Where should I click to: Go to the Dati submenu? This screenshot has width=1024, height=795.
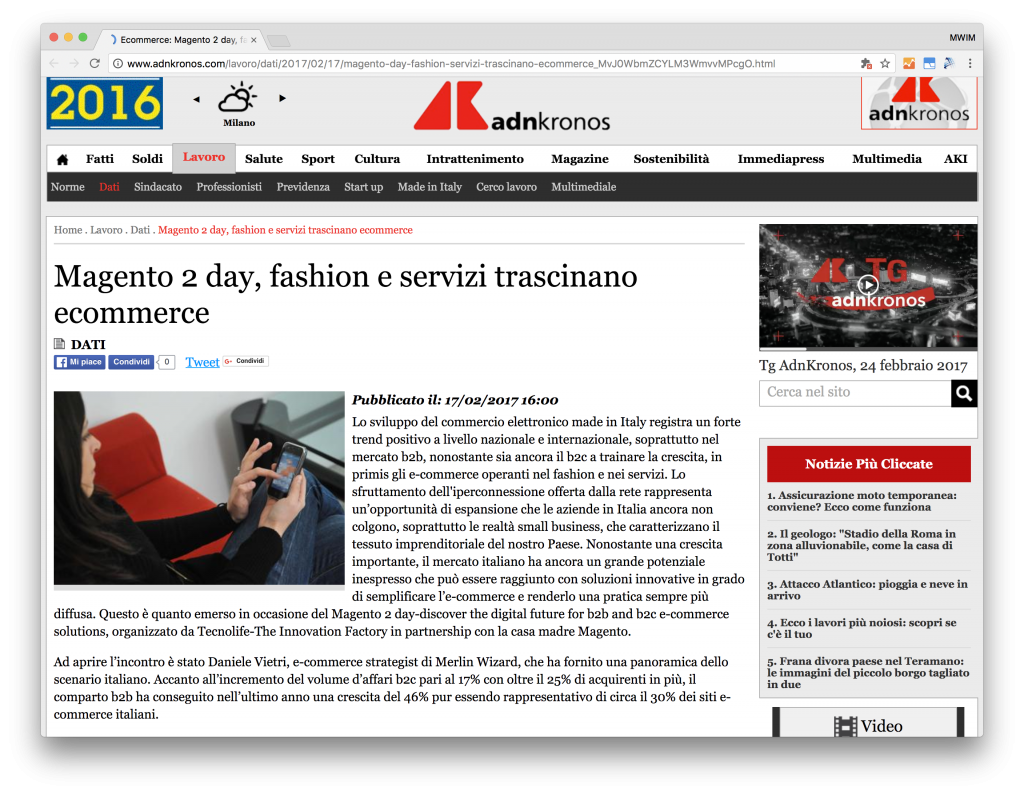pos(109,187)
